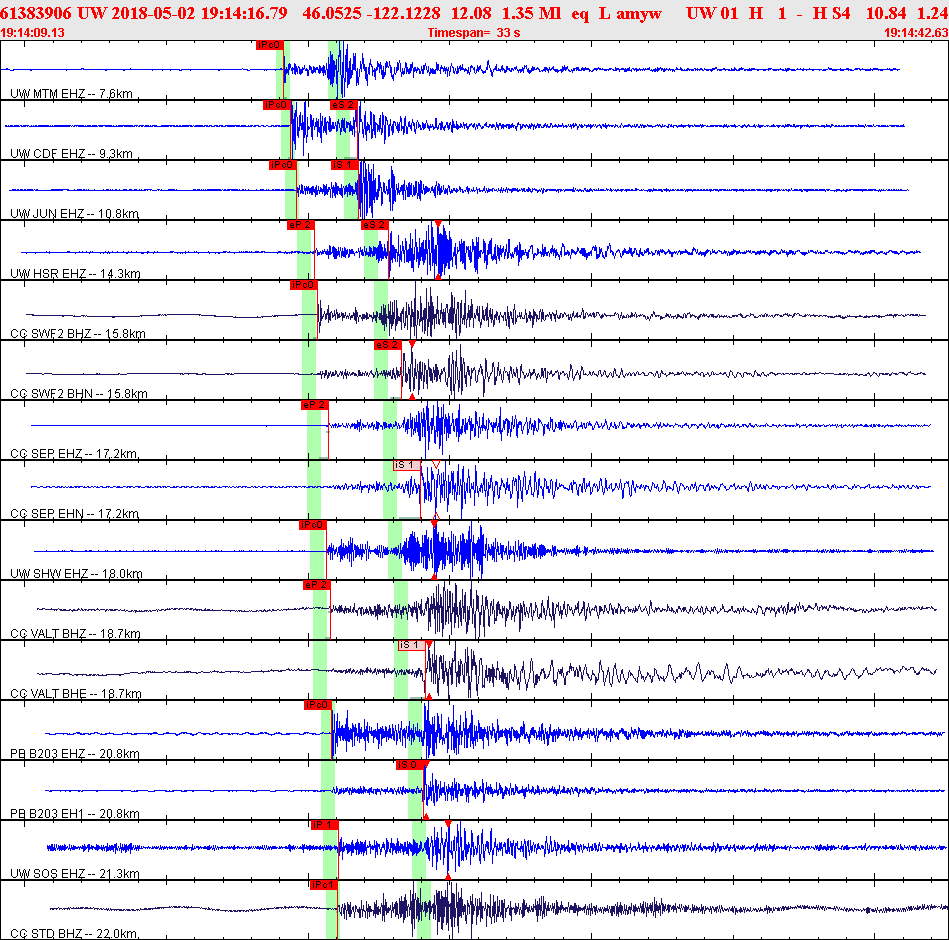This screenshot has width=949, height=940.
Task: Select CC STD BHZ -- 22.0km label
Action: click(x=74, y=933)
